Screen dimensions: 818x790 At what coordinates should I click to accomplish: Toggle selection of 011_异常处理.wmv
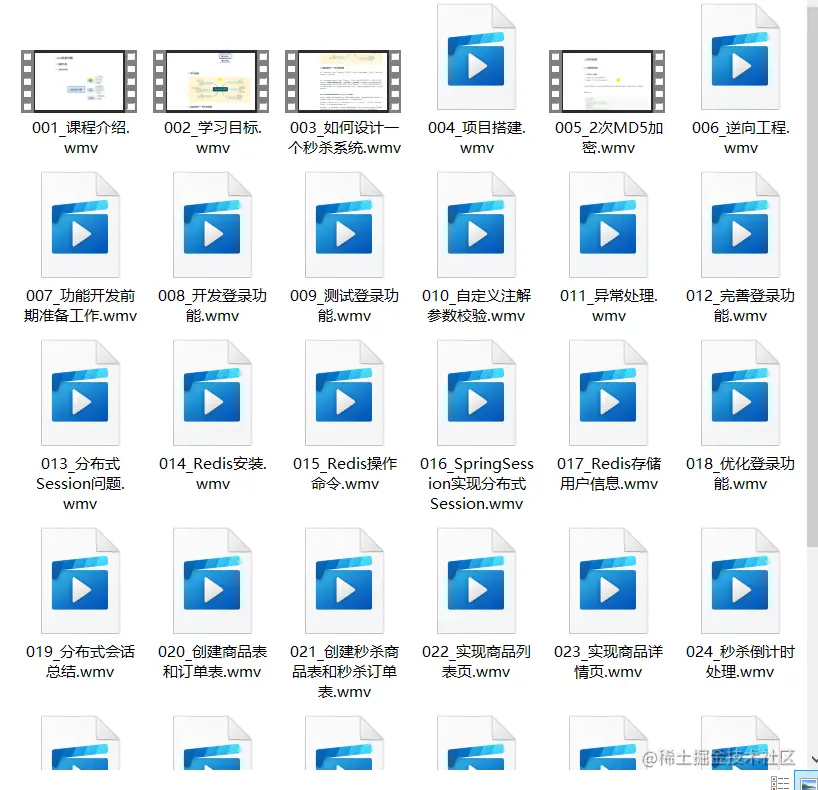pyautogui.click(x=610, y=225)
